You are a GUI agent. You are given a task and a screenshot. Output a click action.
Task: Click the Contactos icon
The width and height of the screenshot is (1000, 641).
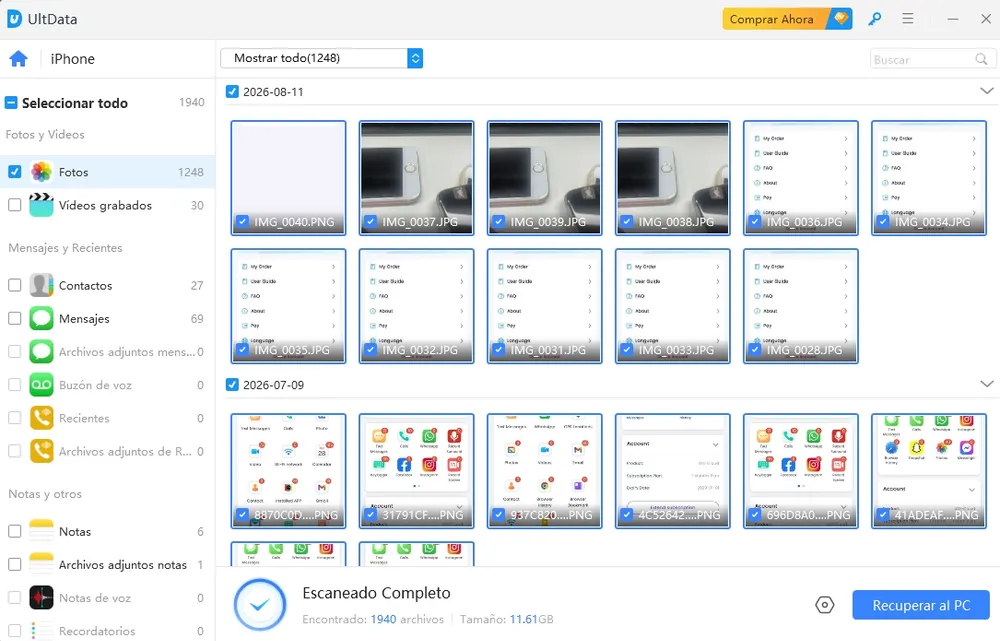click(41, 285)
